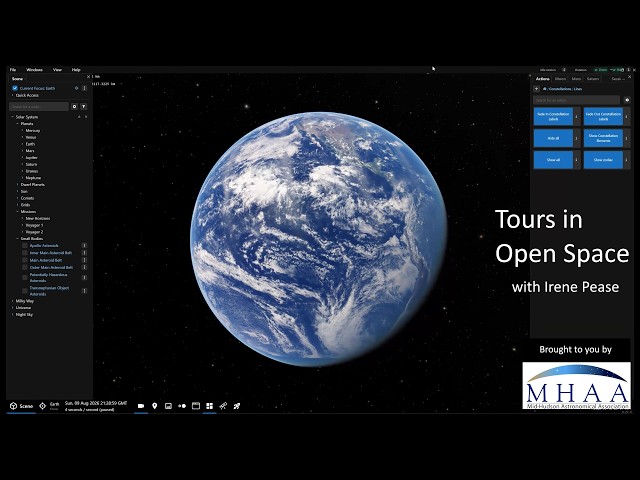Screen dimensions: 640x480
Task: Focus the search for a node field
Action: coord(39,107)
